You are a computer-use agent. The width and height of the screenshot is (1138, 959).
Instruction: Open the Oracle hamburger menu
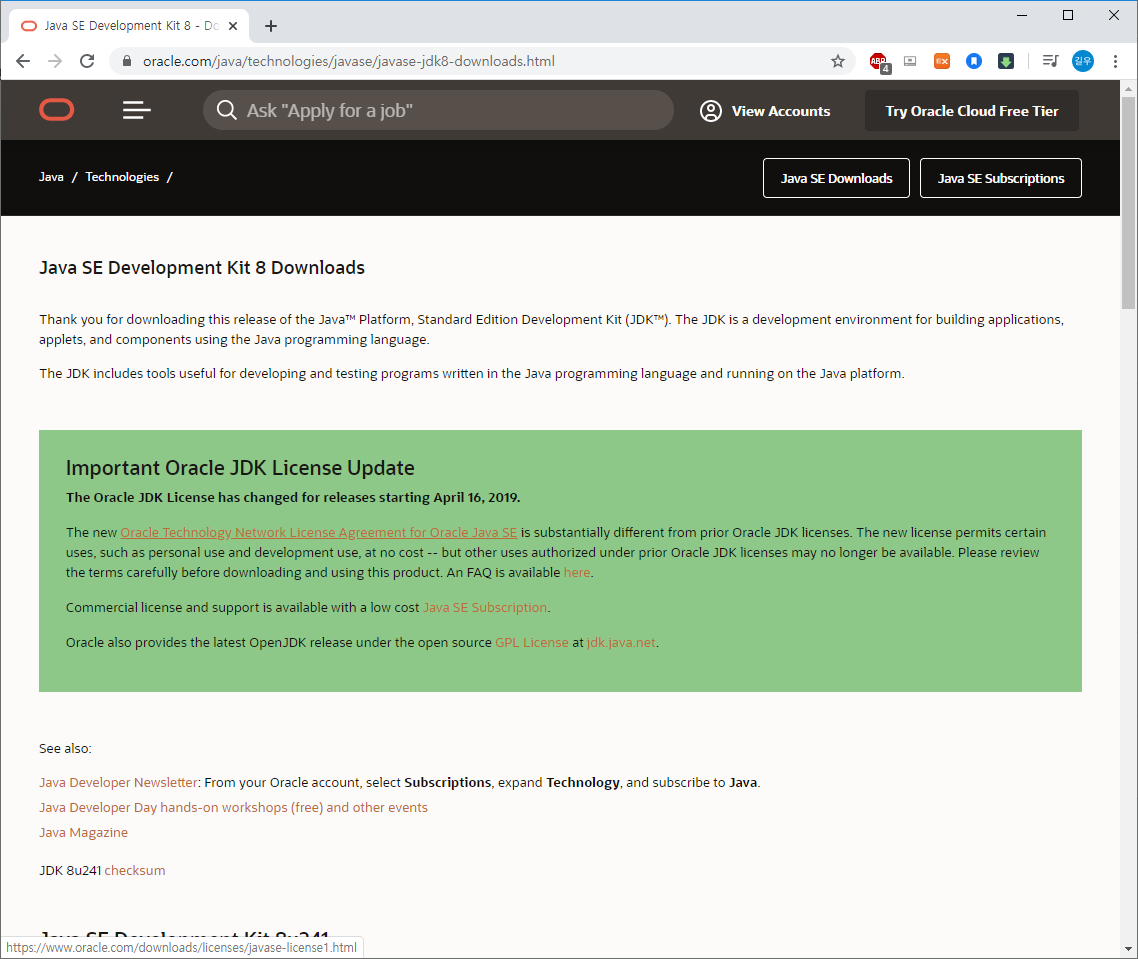[x=136, y=110]
